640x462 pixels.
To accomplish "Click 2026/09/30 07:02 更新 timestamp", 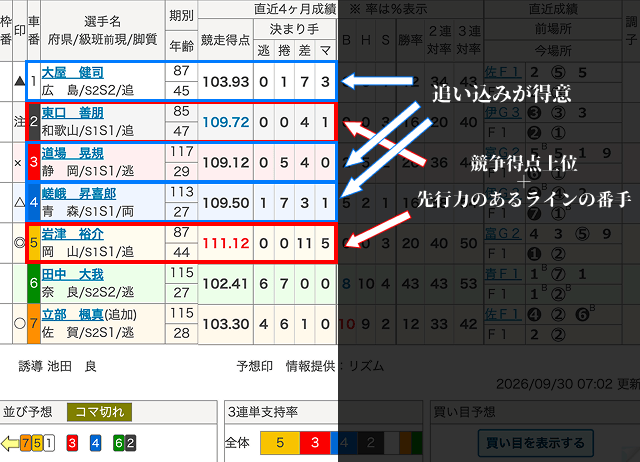I will point(568,384).
